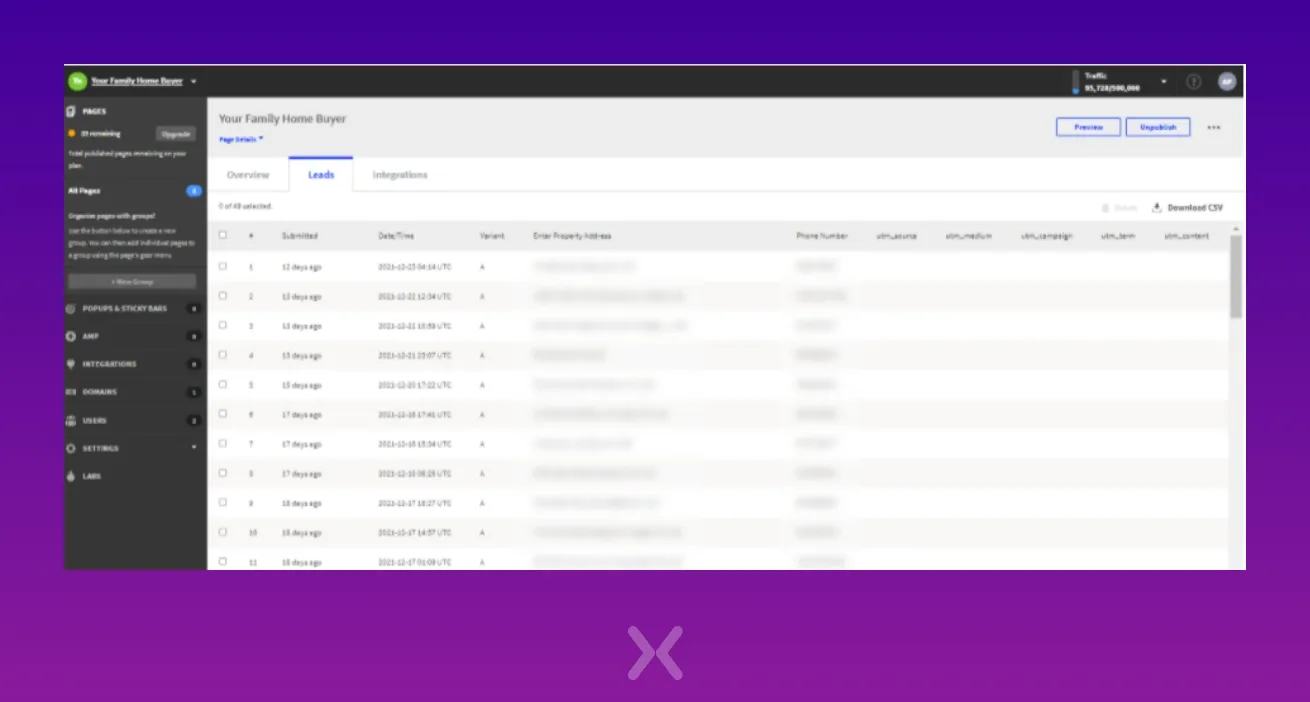The image size is (1310, 702).
Task: Open the Integrations tab
Action: [x=400, y=175]
